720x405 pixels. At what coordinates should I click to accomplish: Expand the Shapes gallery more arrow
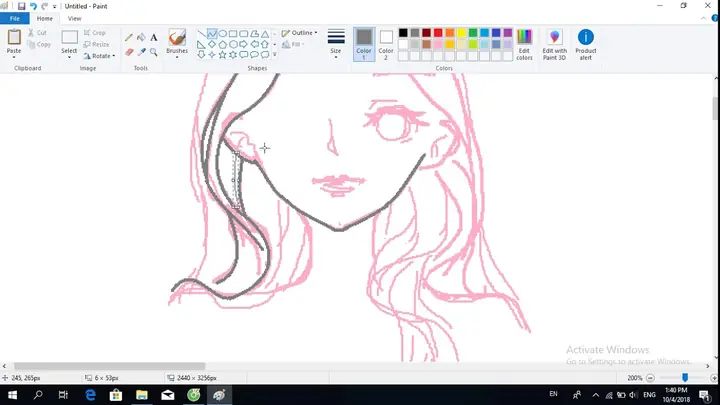(275, 55)
